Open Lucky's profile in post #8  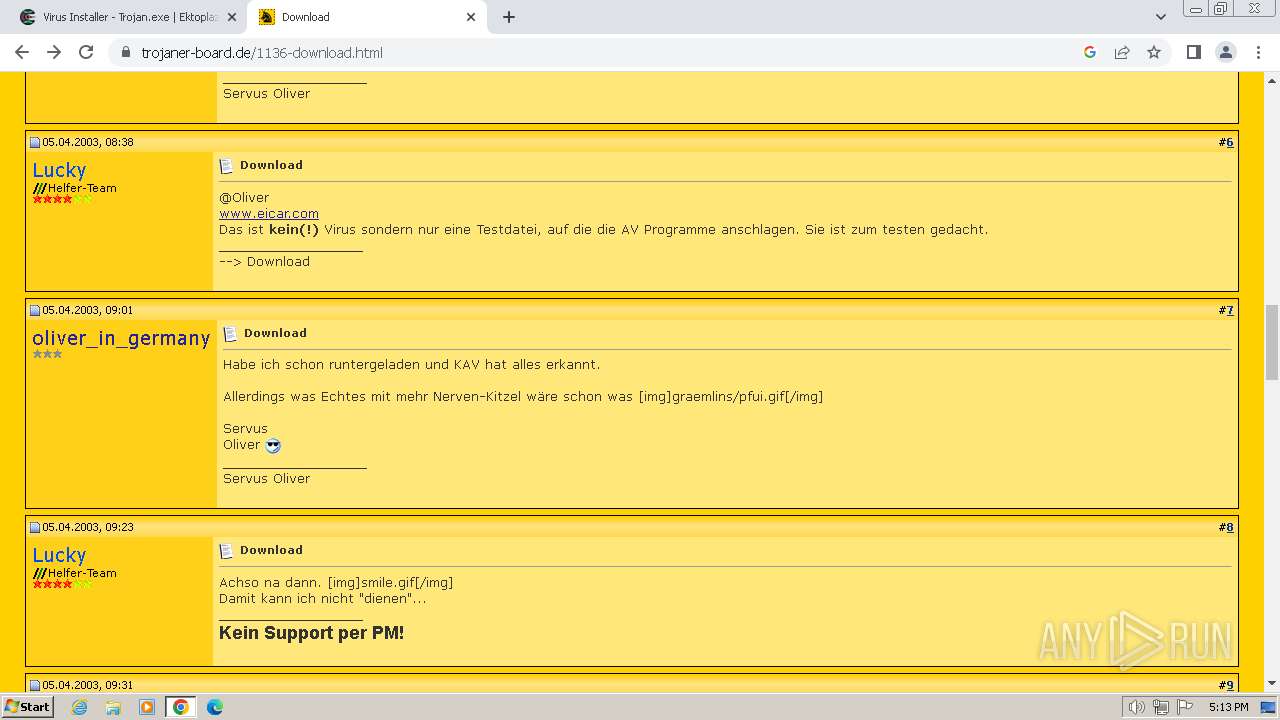pos(59,555)
